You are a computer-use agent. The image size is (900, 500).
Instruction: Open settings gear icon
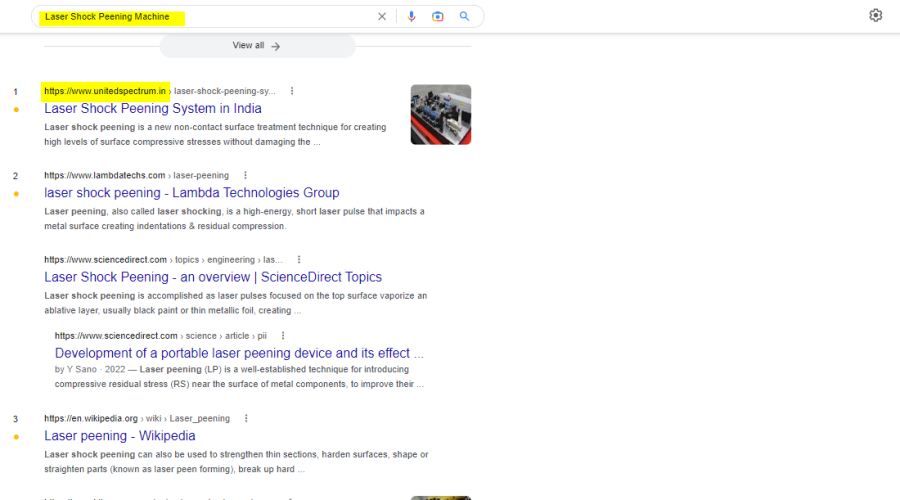click(876, 15)
